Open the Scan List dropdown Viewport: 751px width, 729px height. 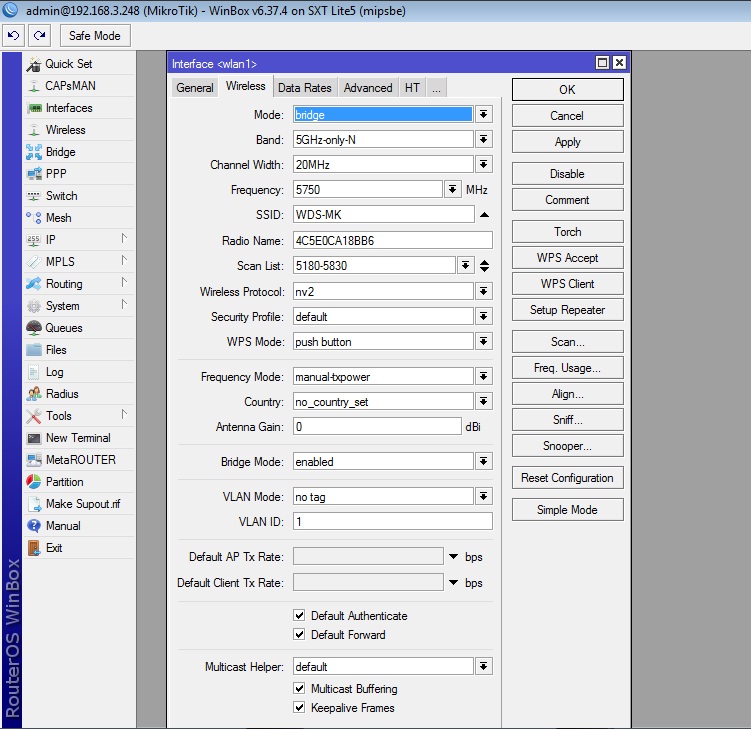point(465,265)
